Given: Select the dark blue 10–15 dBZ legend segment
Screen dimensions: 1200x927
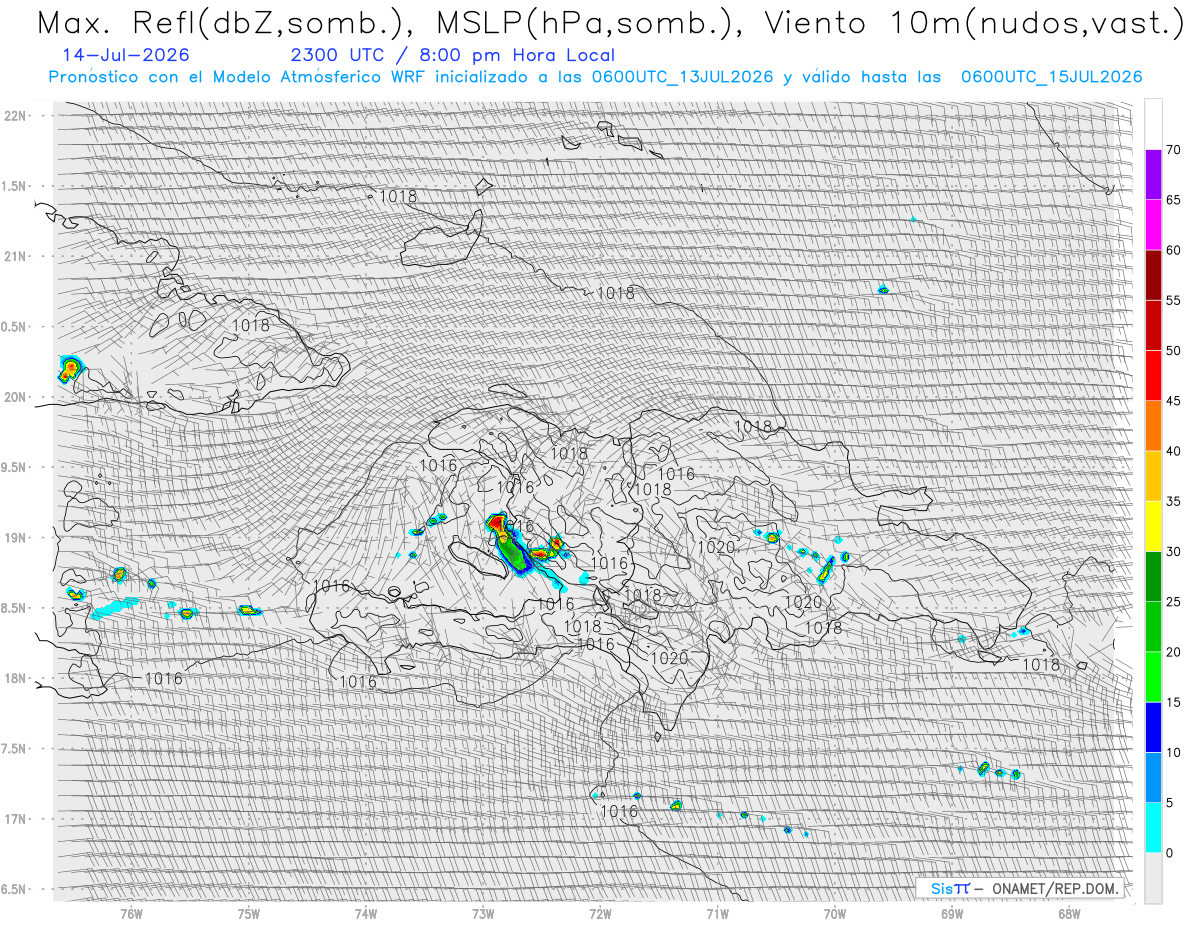Looking at the screenshot, I should 1153,727.
